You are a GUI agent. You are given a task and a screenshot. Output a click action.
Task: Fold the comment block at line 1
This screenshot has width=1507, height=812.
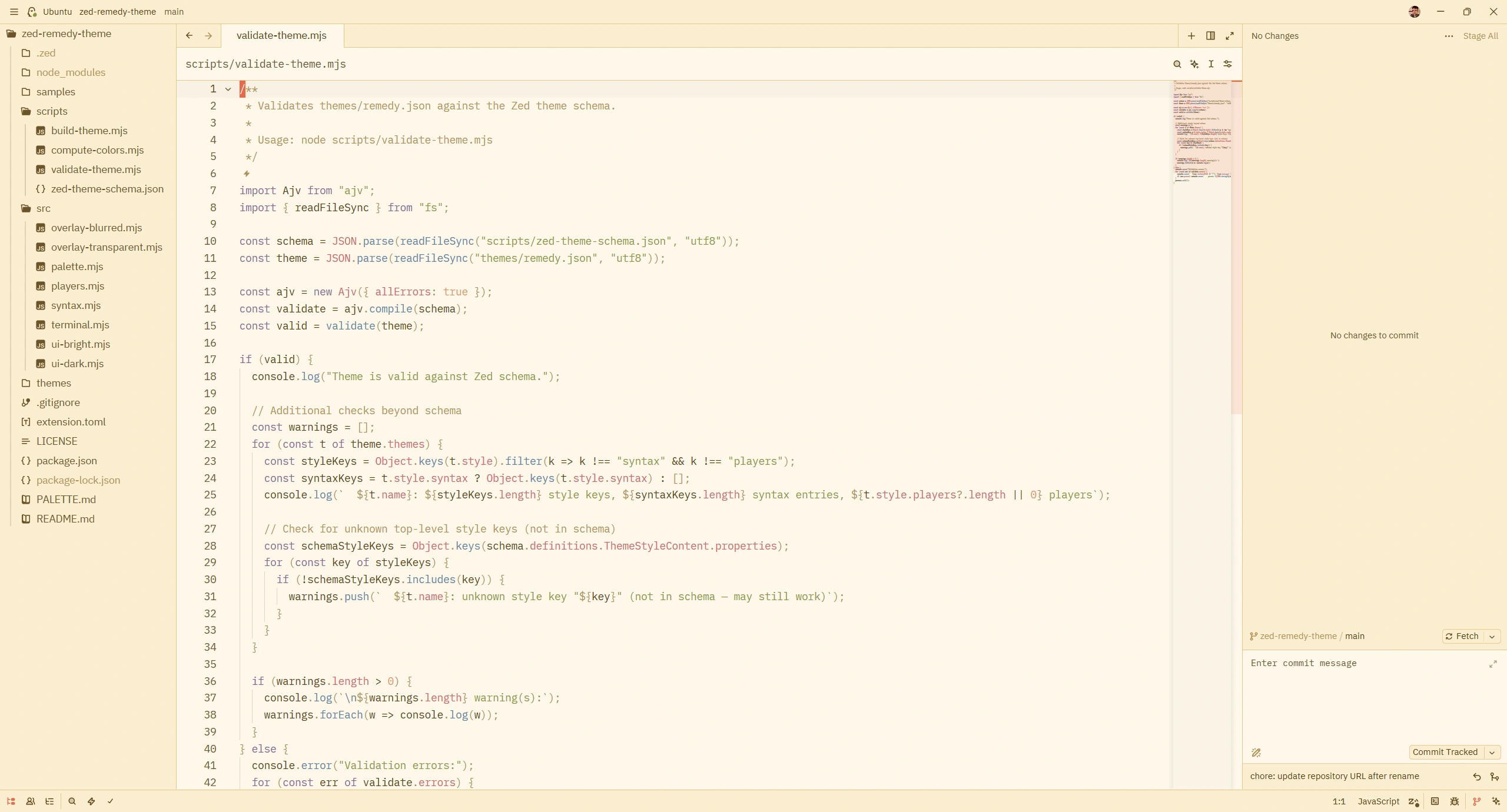click(x=228, y=89)
